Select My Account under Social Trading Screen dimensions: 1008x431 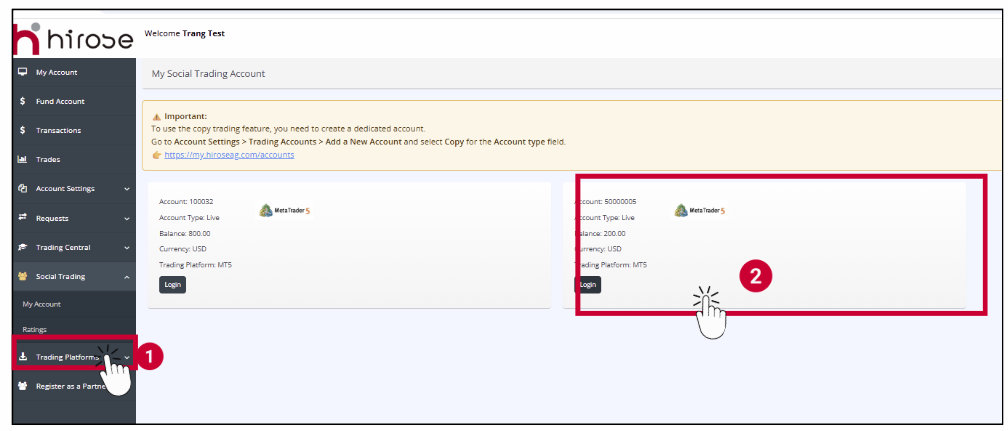41,304
